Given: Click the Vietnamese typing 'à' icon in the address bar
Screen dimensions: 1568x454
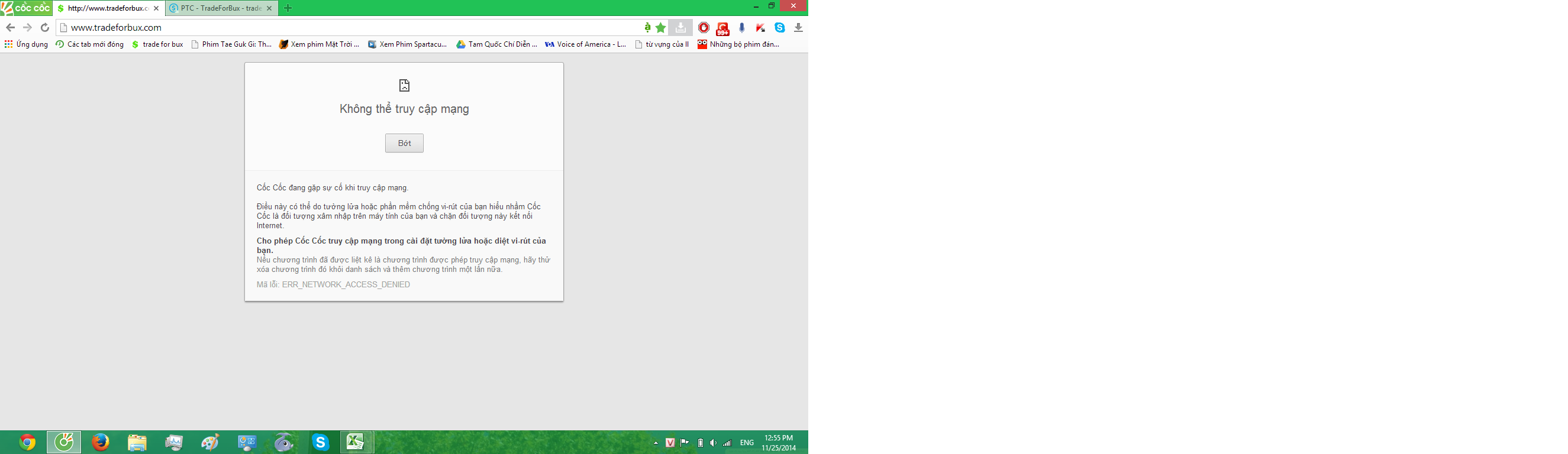Looking at the screenshot, I should click(648, 27).
